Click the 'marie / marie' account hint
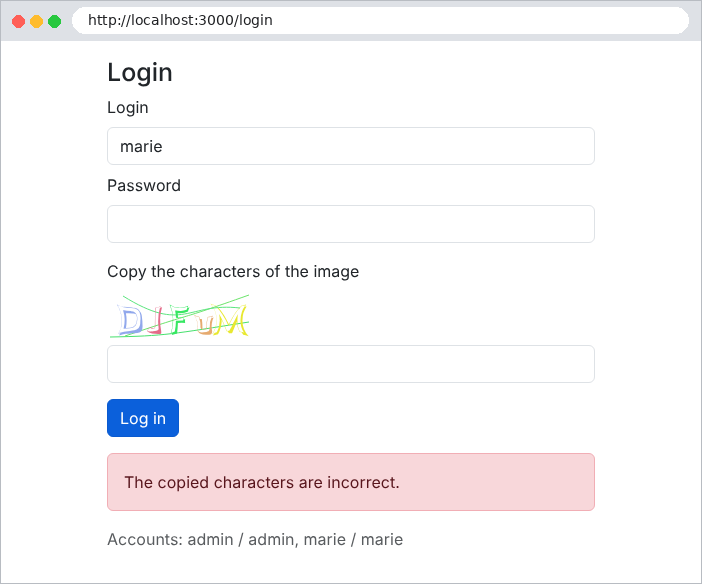Screen dimensions: 702x584 [x=353, y=540]
